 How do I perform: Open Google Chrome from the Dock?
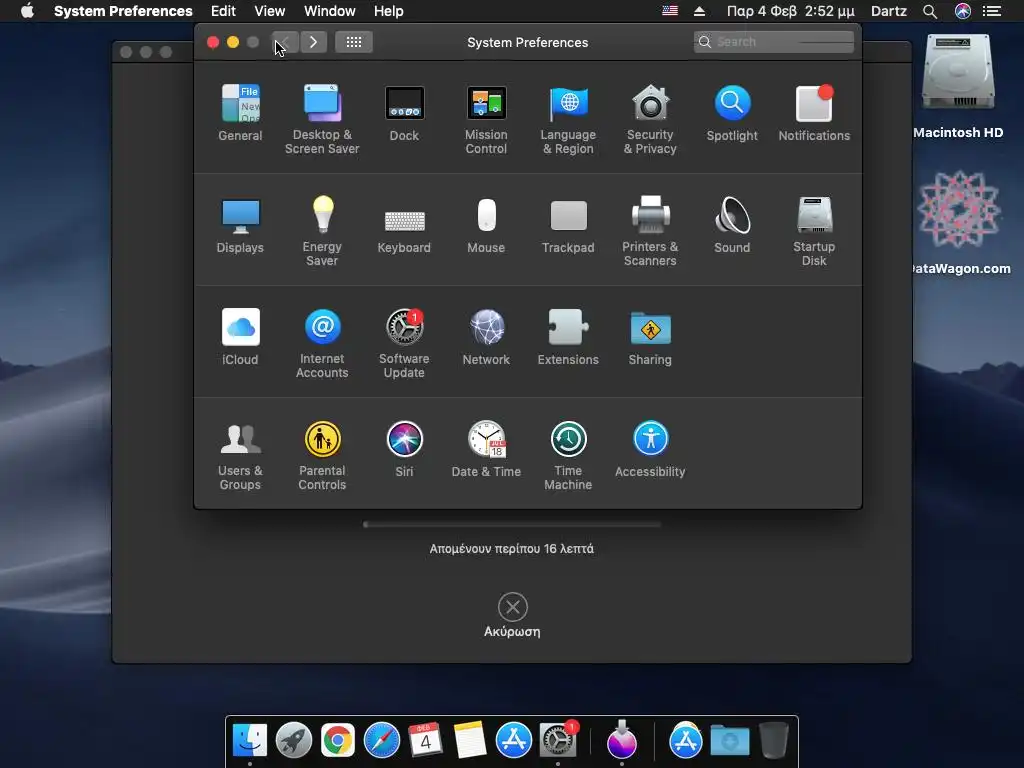[338, 741]
